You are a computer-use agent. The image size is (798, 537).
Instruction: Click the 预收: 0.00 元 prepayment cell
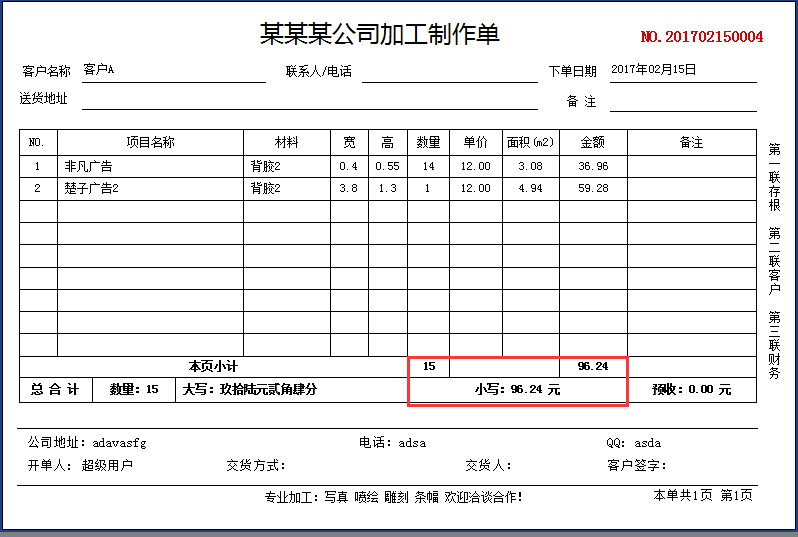click(691, 390)
